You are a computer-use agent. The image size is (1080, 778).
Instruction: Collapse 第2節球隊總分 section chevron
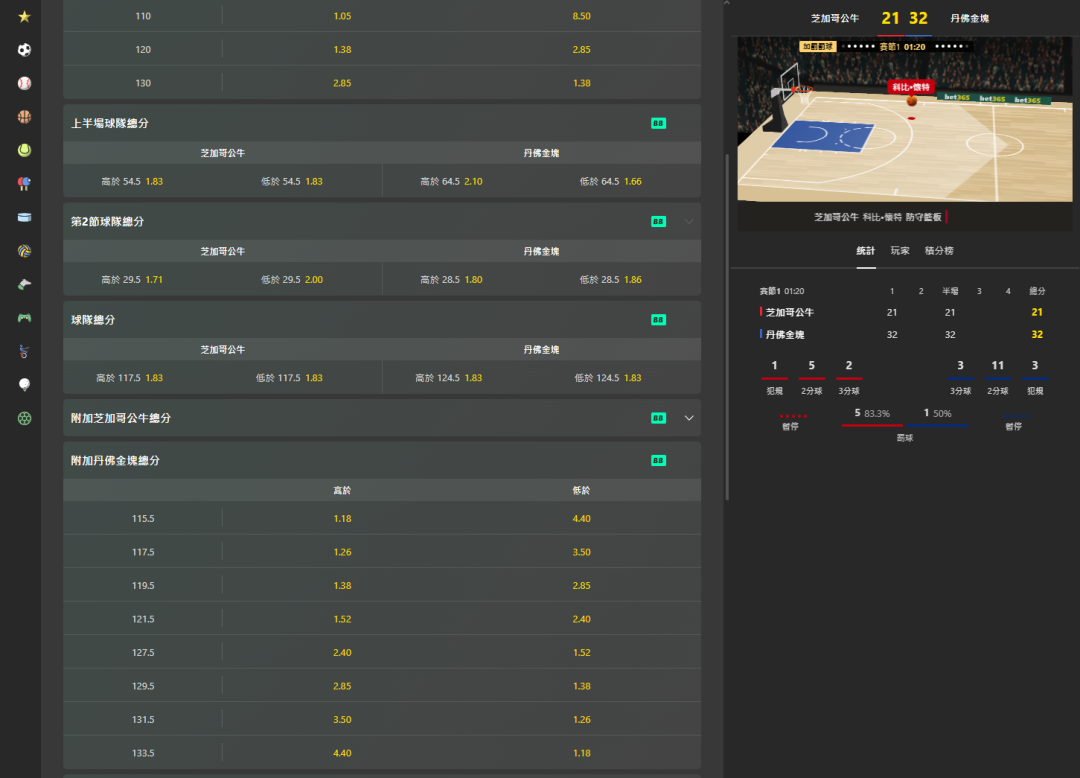pyautogui.click(x=689, y=222)
